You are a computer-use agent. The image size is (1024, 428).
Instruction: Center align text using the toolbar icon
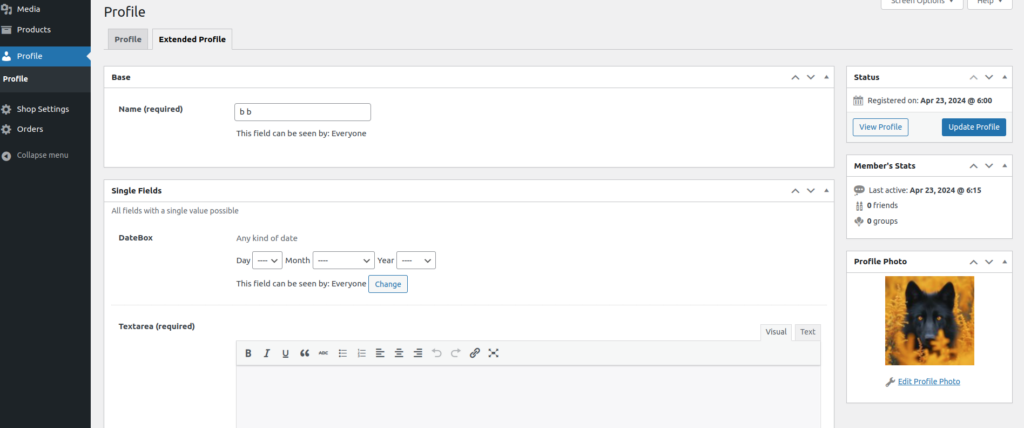(x=399, y=353)
